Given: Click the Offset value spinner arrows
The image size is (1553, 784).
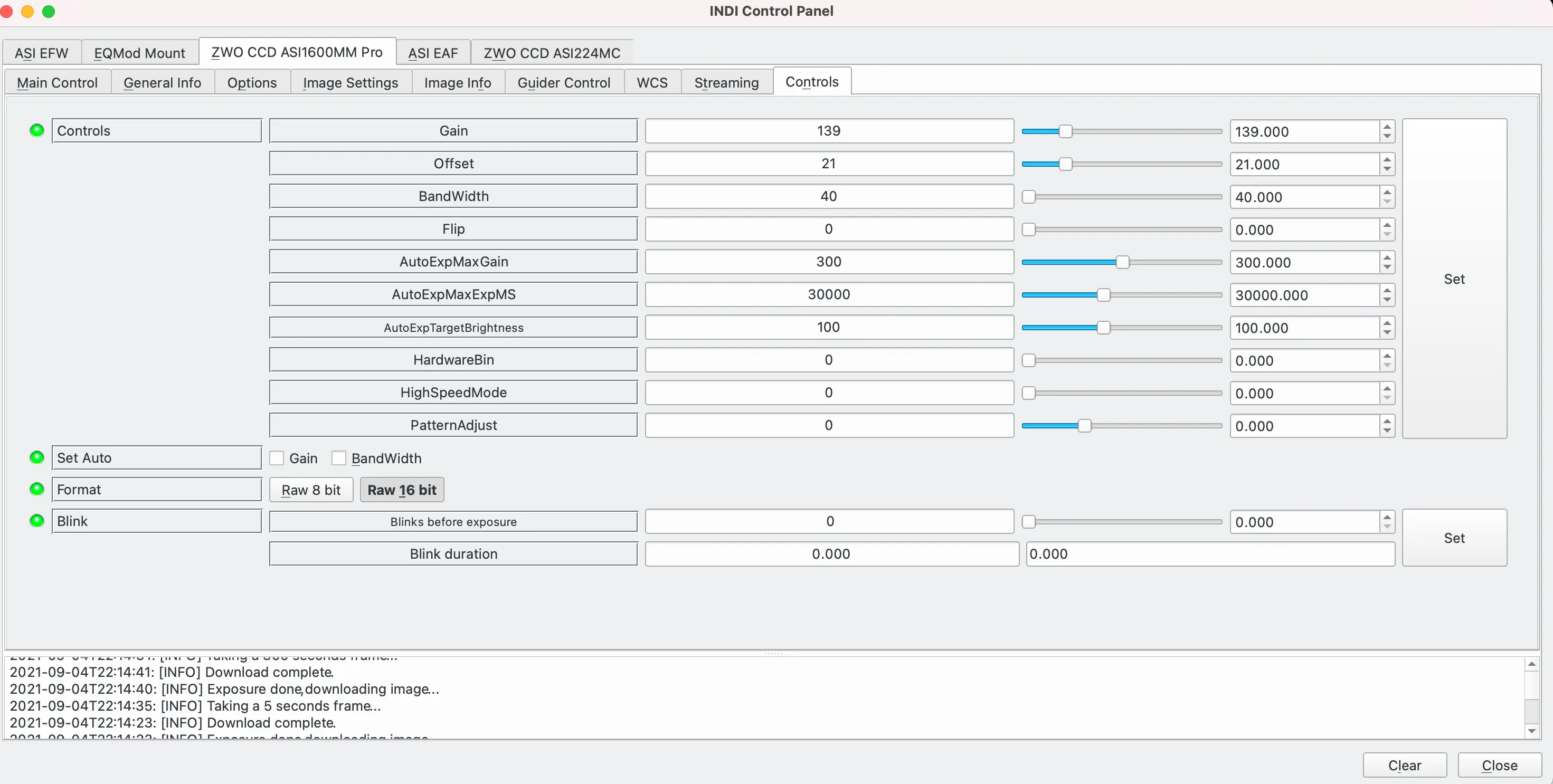Looking at the screenshot, I should coord(1387,164).
